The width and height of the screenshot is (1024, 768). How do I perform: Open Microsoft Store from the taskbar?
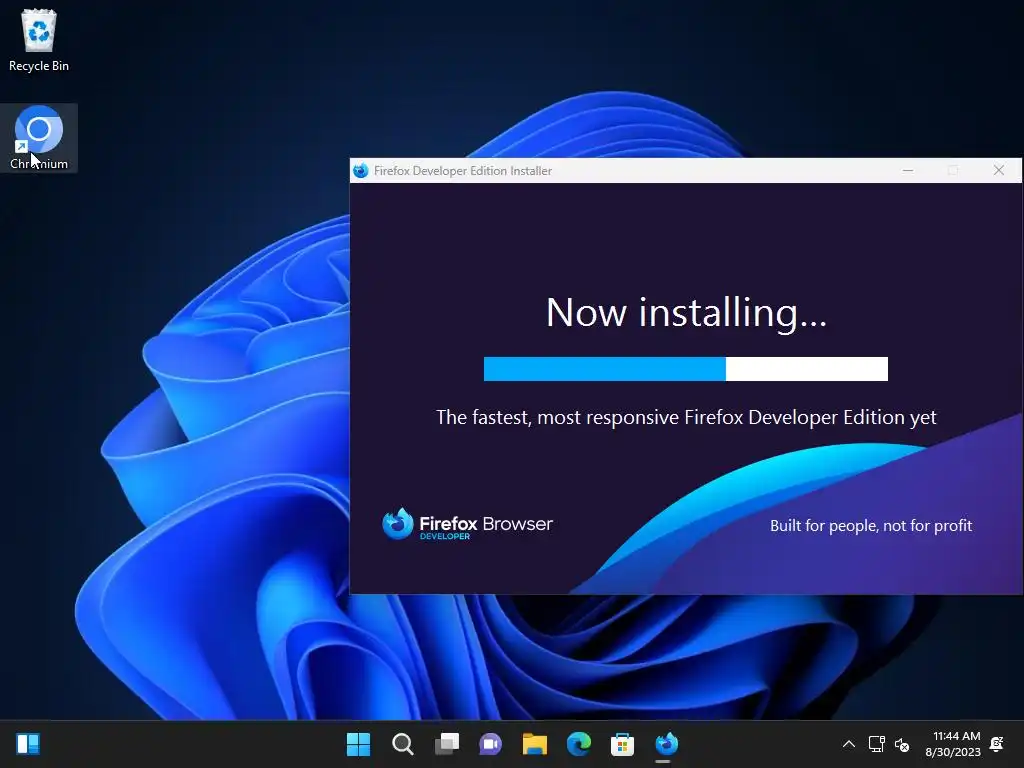622,744
